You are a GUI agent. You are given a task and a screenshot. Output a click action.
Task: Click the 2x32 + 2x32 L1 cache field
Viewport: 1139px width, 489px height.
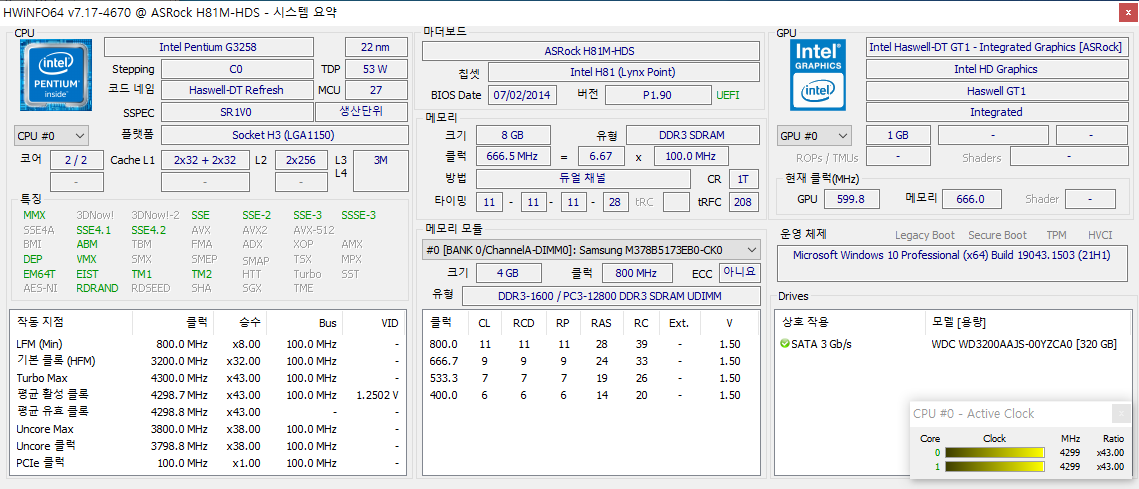tap(205, 160)
